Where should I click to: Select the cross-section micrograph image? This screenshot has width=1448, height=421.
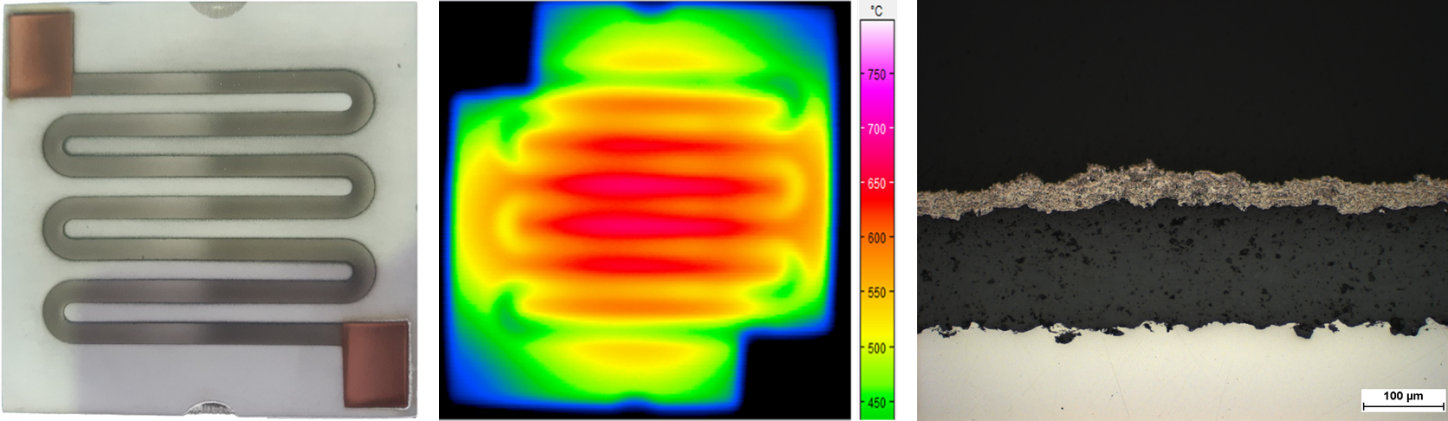tap(1182, 210)
